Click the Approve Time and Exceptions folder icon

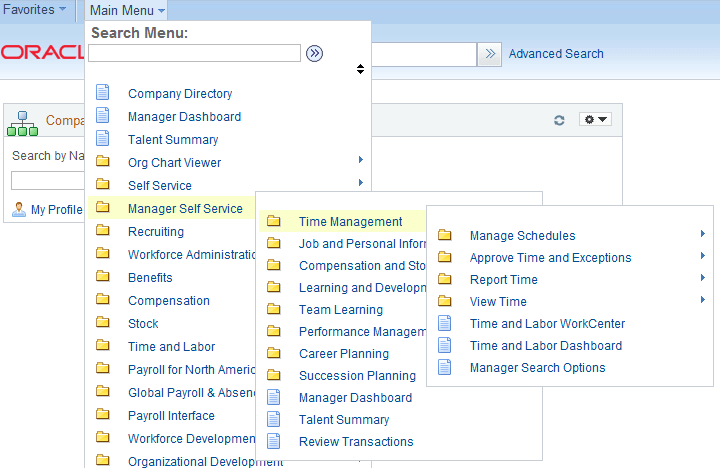(444, 256)
